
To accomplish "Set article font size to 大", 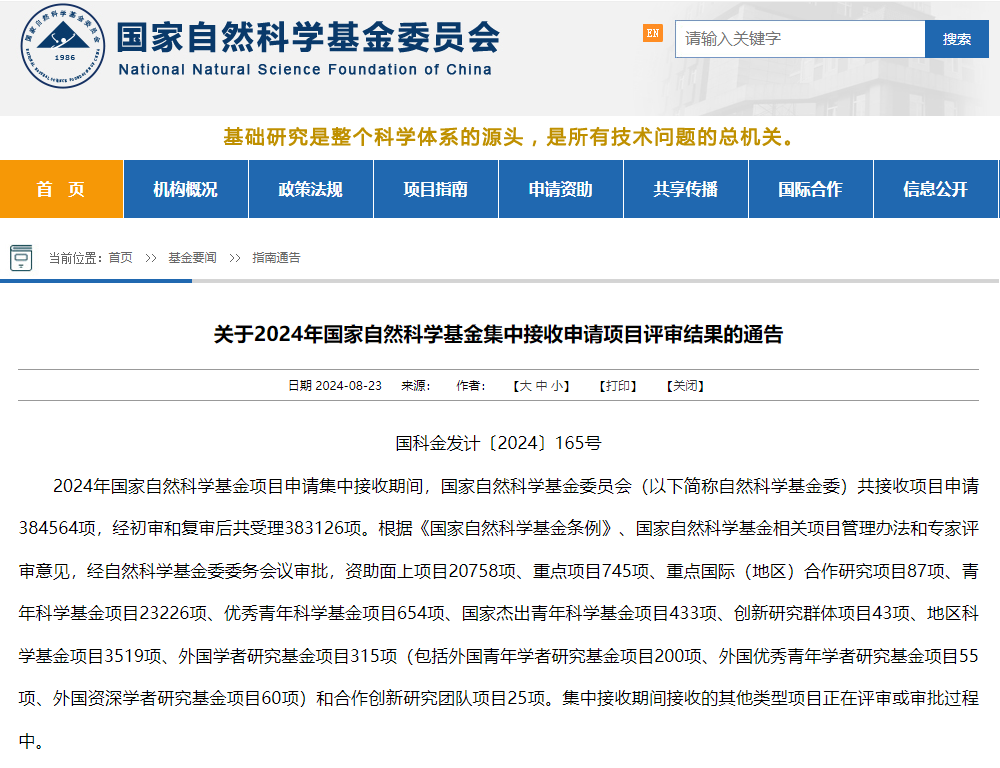I will coord(525,386).
